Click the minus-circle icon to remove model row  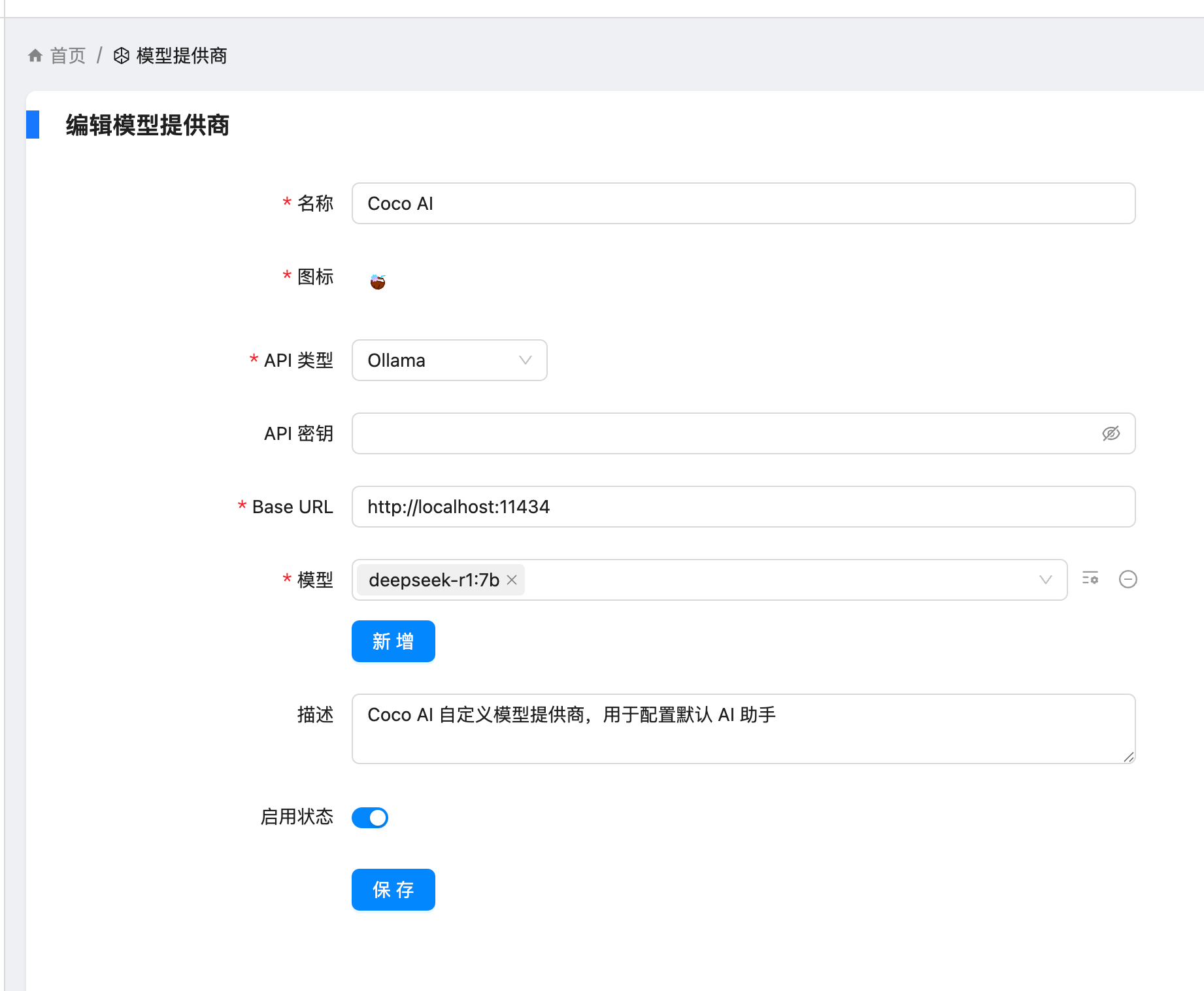point(1128,579)
